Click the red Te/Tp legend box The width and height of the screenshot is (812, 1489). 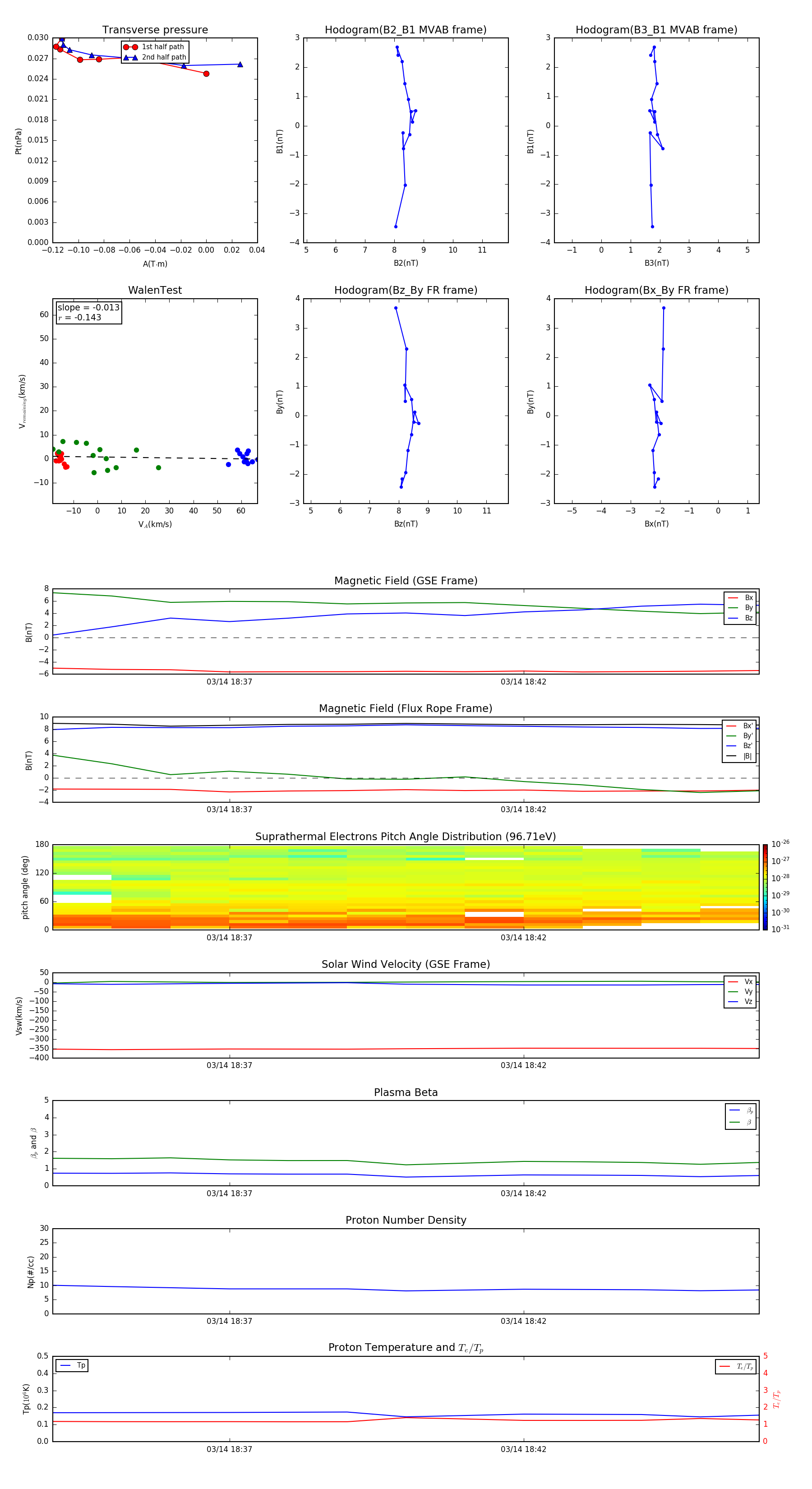(x=735, y=1366)
